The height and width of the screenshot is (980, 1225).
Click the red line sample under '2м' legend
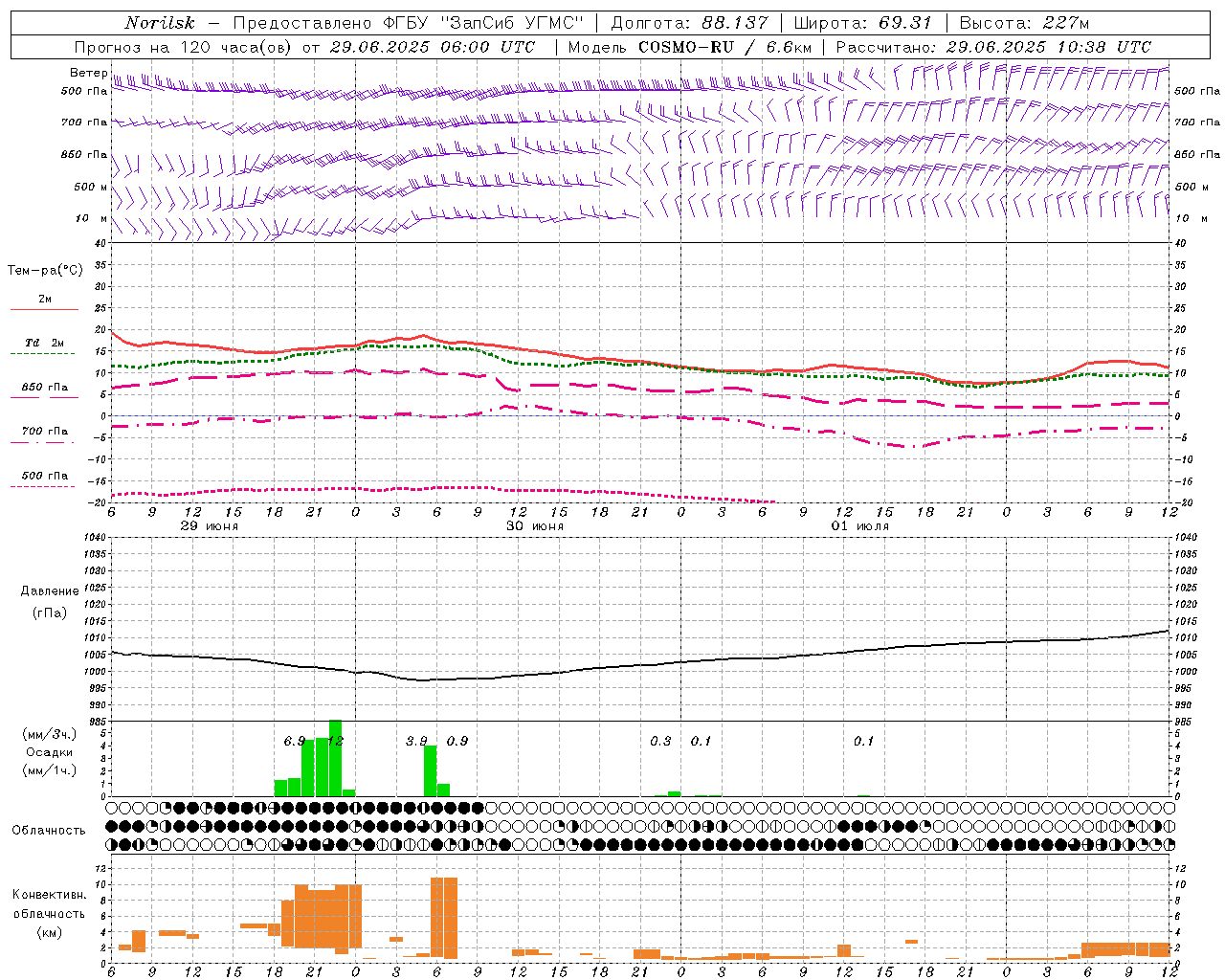point(44,310)
